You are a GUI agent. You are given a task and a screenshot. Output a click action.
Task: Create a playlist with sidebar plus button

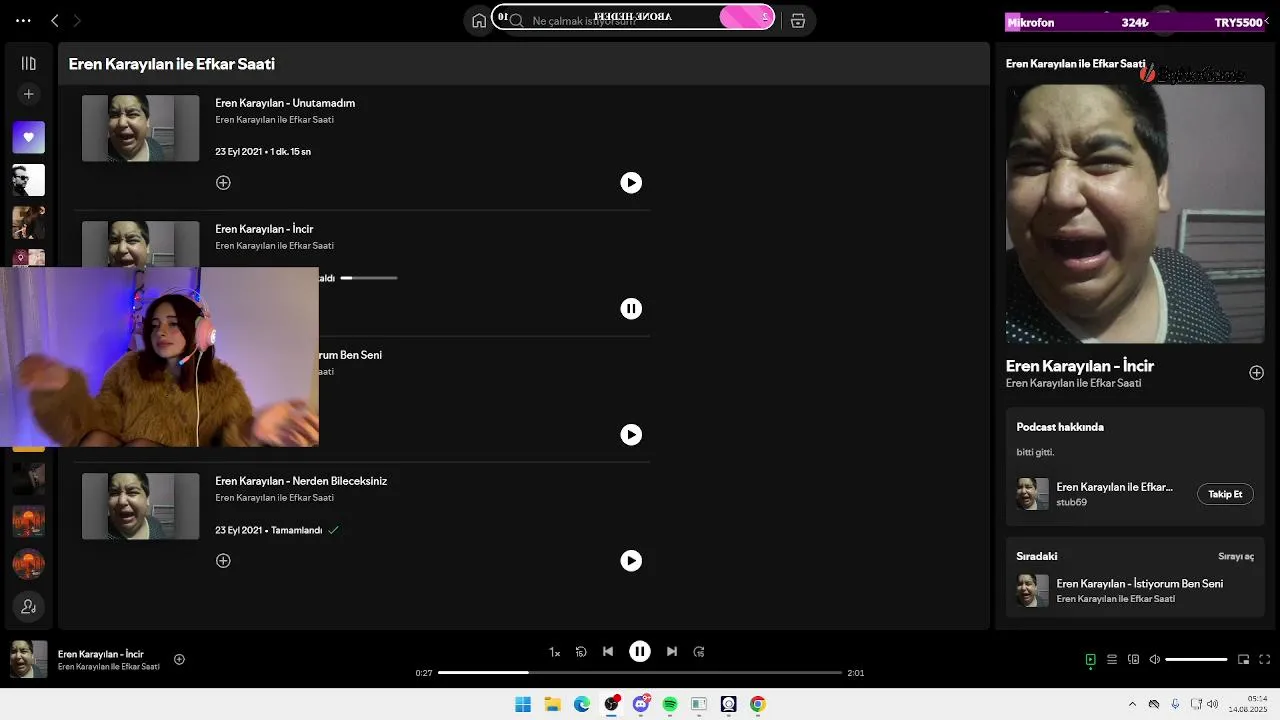[29, 94]
